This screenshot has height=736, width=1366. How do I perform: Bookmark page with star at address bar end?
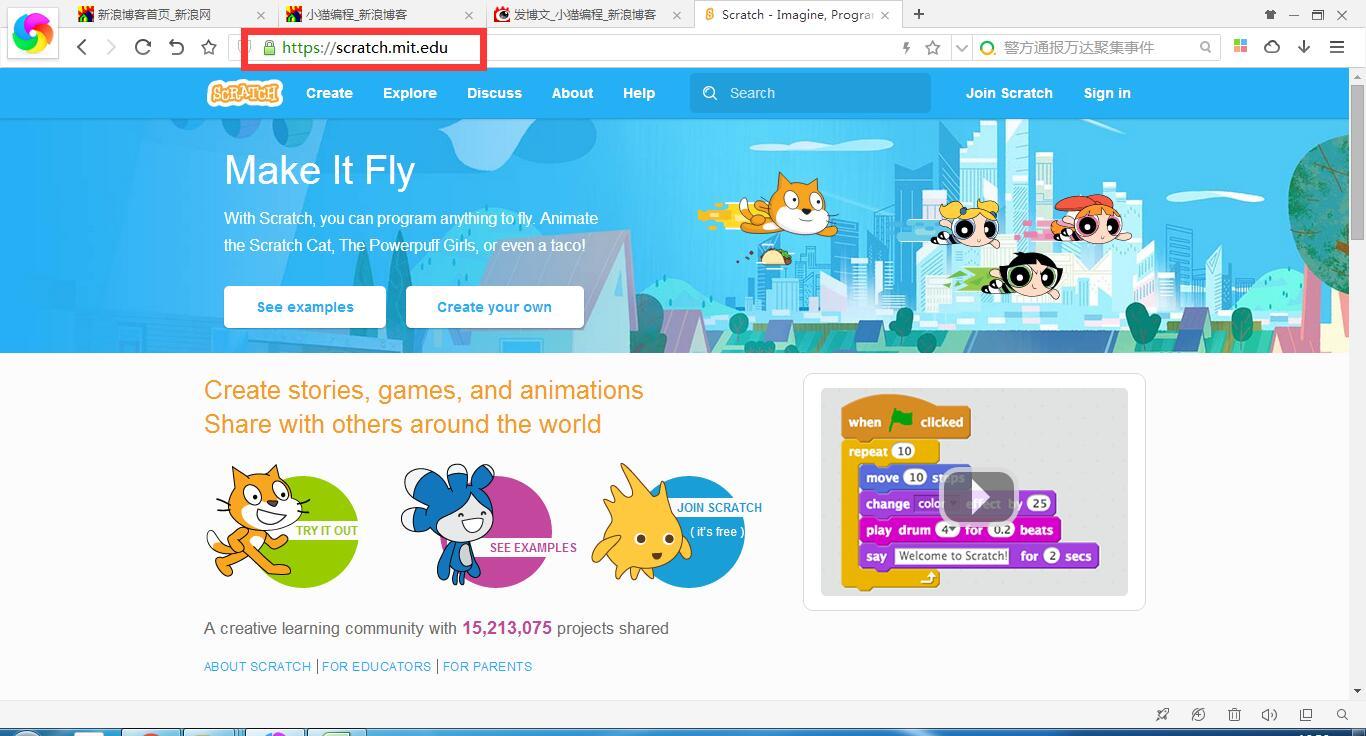[933, 47]
